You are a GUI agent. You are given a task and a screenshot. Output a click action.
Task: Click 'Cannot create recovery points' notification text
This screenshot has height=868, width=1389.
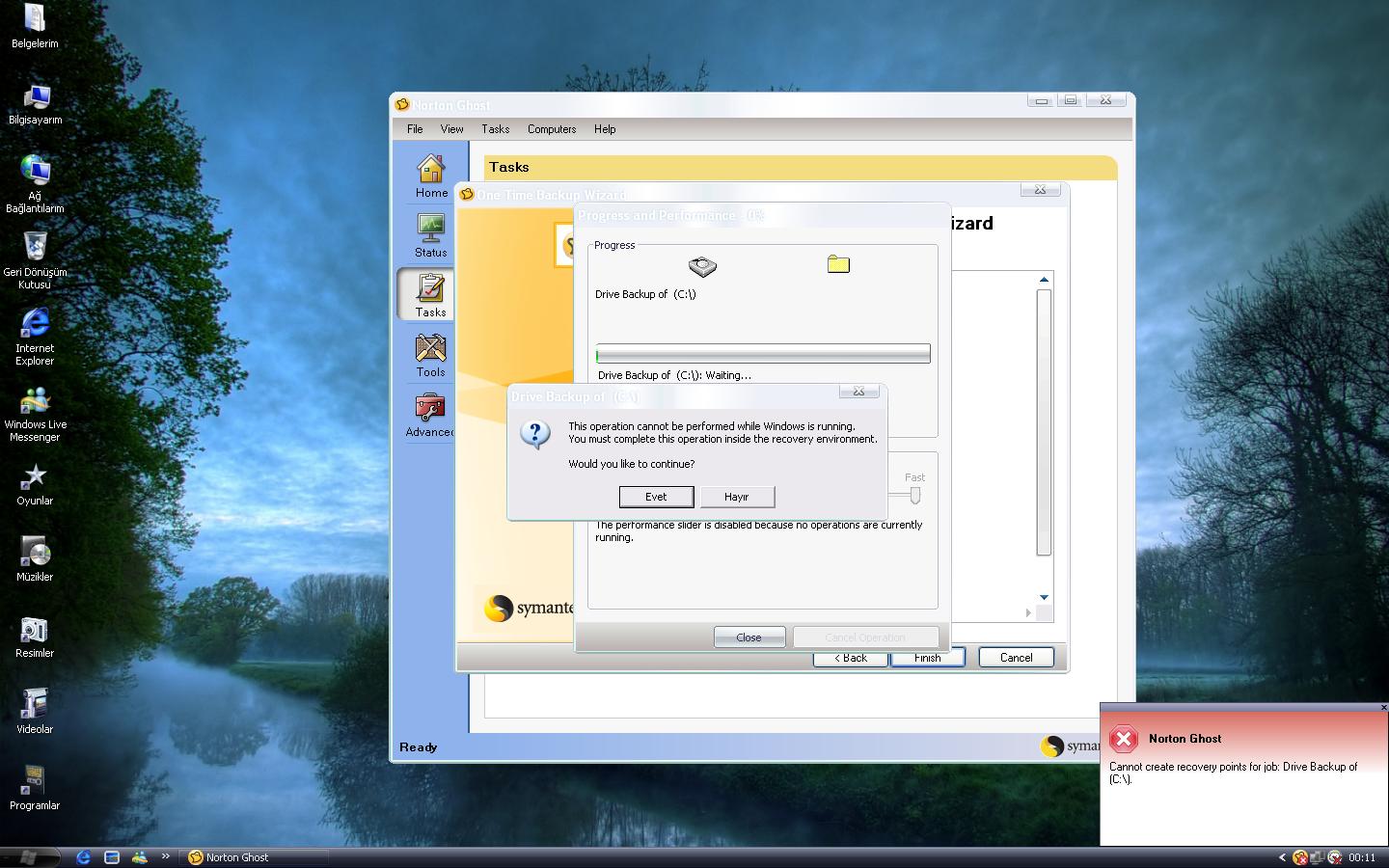pos(1234,773)
